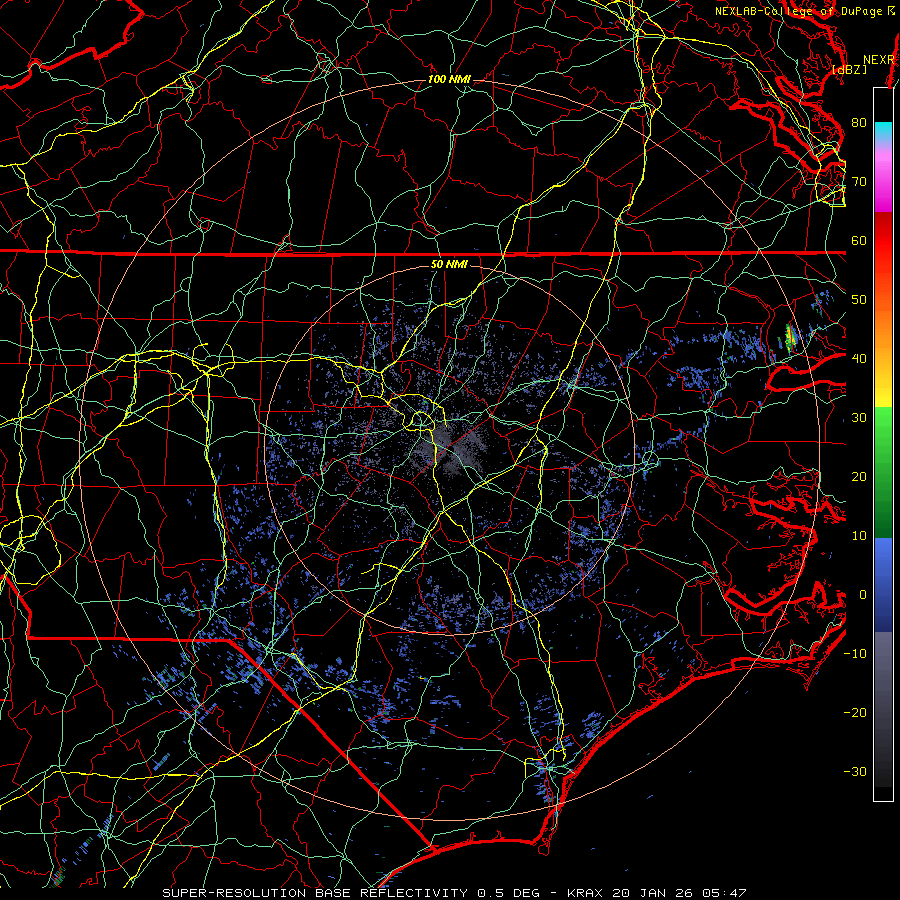Click the "KRAX" radar site identifier
The height and width of the screenshot is (900, 900).
tap(587, 893)
